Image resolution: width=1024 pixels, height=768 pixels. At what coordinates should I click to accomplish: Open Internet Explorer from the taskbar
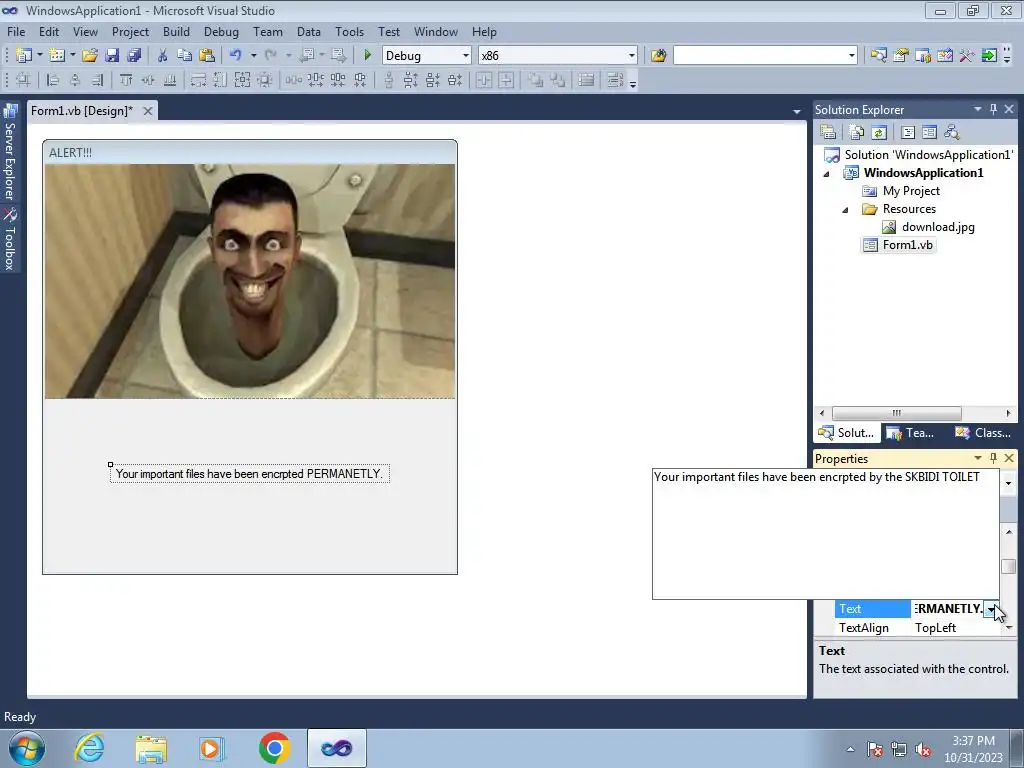click(x=89, y=748)
